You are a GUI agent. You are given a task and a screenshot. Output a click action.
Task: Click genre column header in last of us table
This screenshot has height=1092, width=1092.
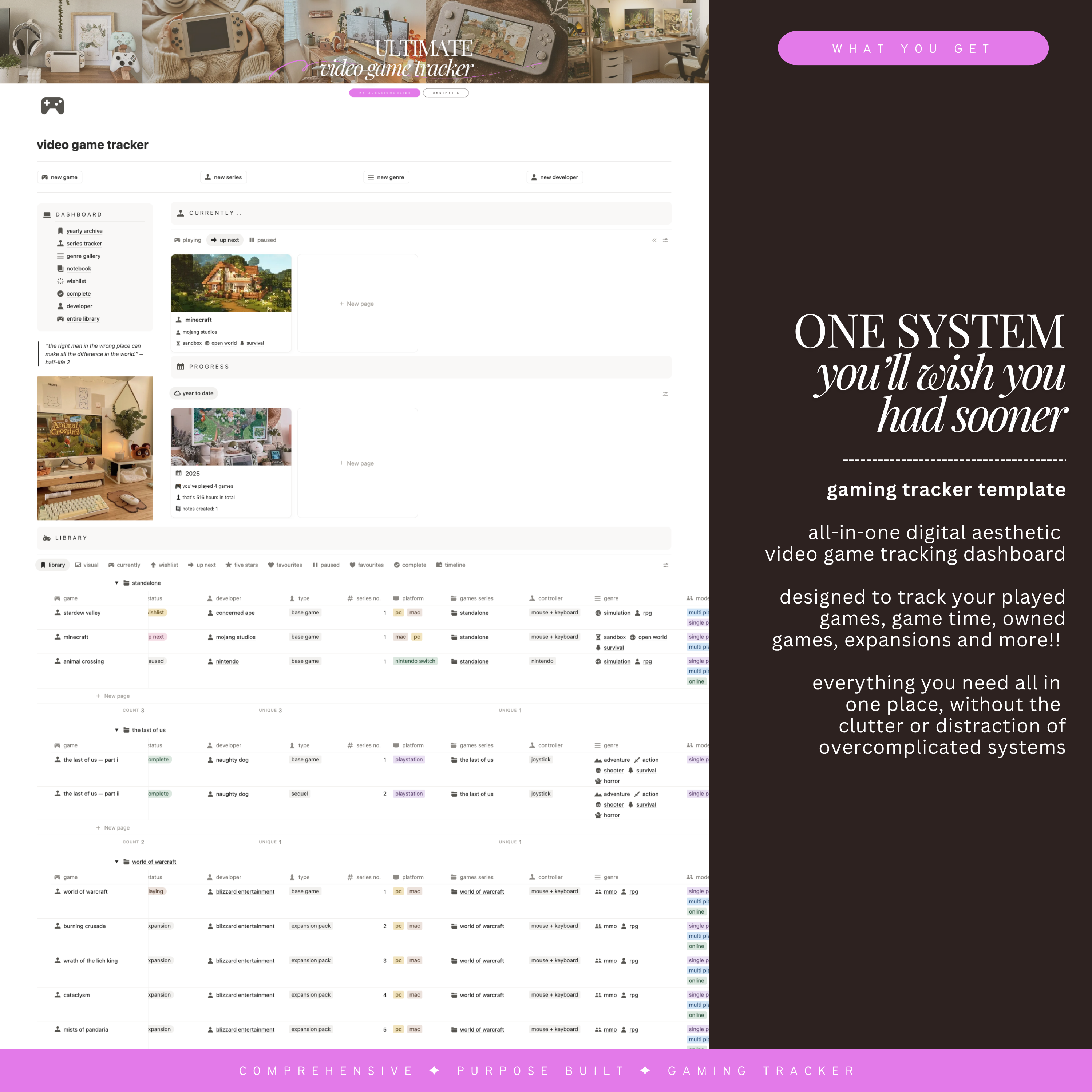tap(606, 745)
